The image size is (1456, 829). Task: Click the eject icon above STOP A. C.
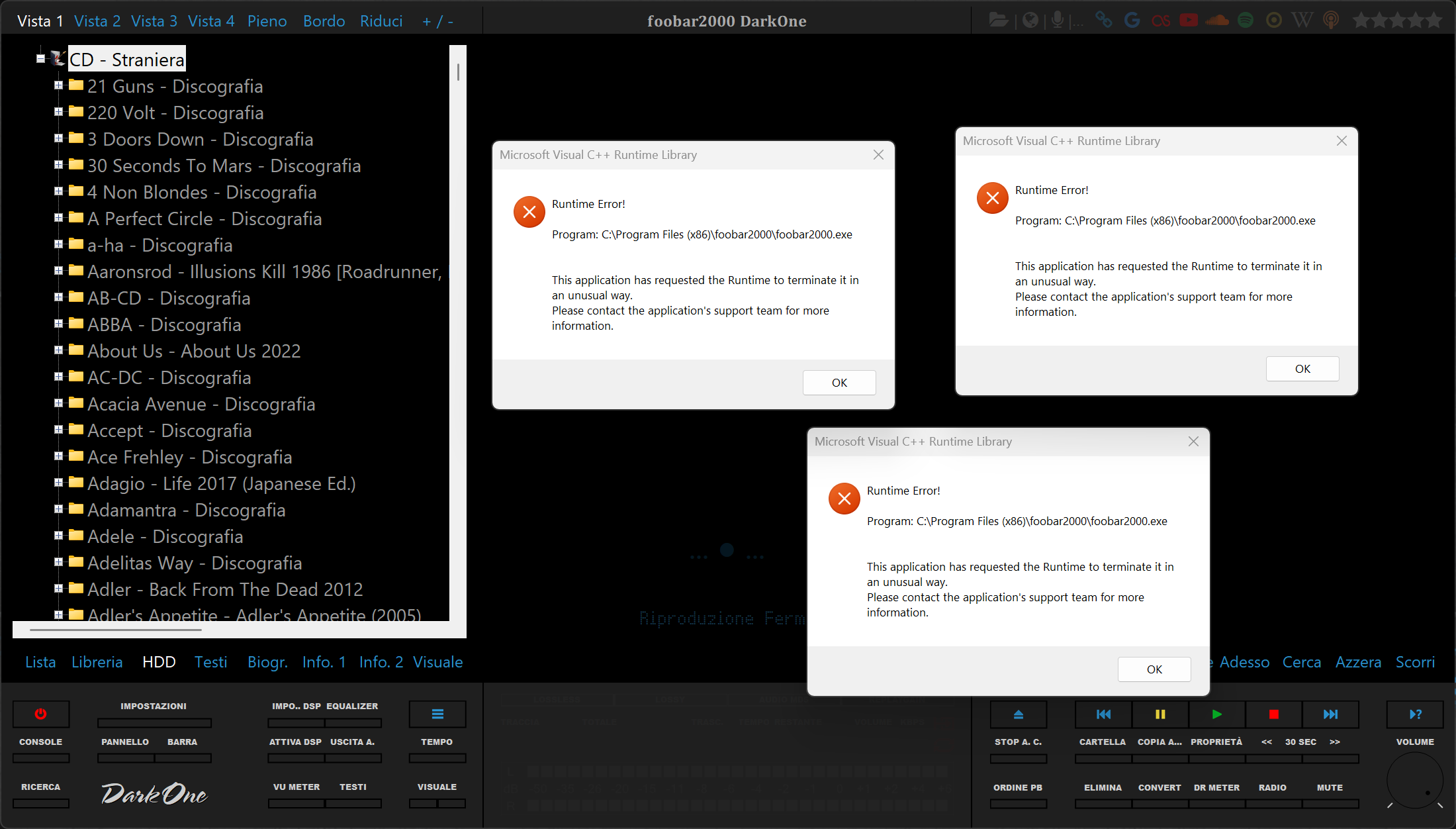pos(1018,714)
